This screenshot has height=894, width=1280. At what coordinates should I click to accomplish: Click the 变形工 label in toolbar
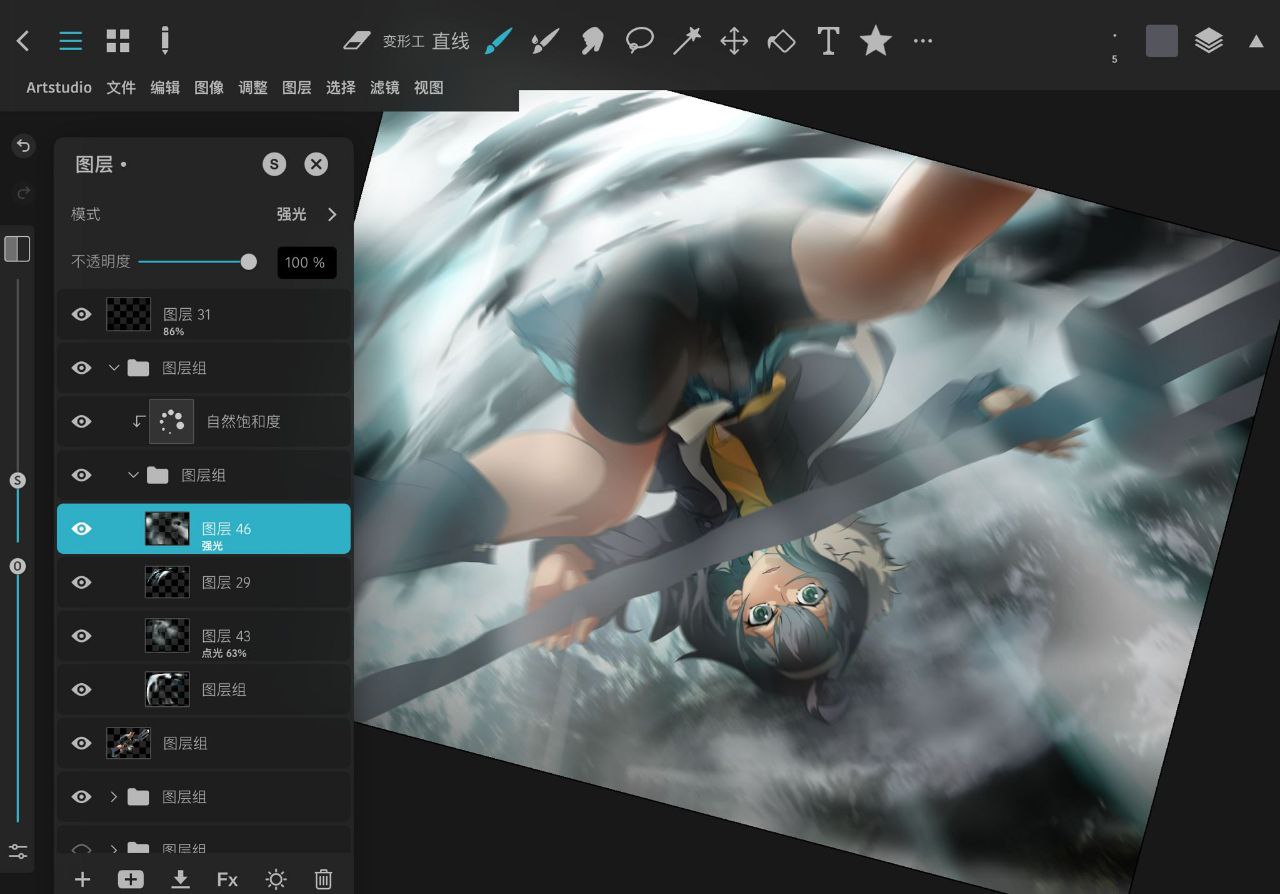tap(403, 41)
